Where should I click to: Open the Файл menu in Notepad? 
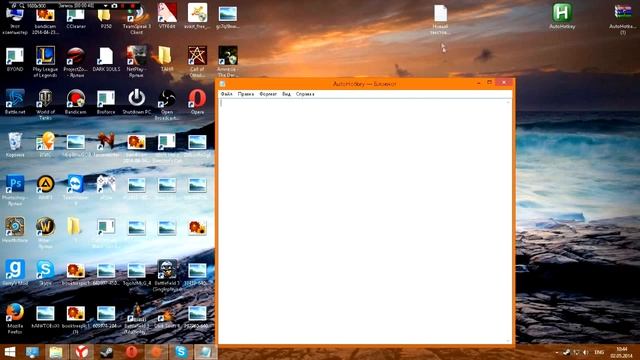click(x=227, y=94)
